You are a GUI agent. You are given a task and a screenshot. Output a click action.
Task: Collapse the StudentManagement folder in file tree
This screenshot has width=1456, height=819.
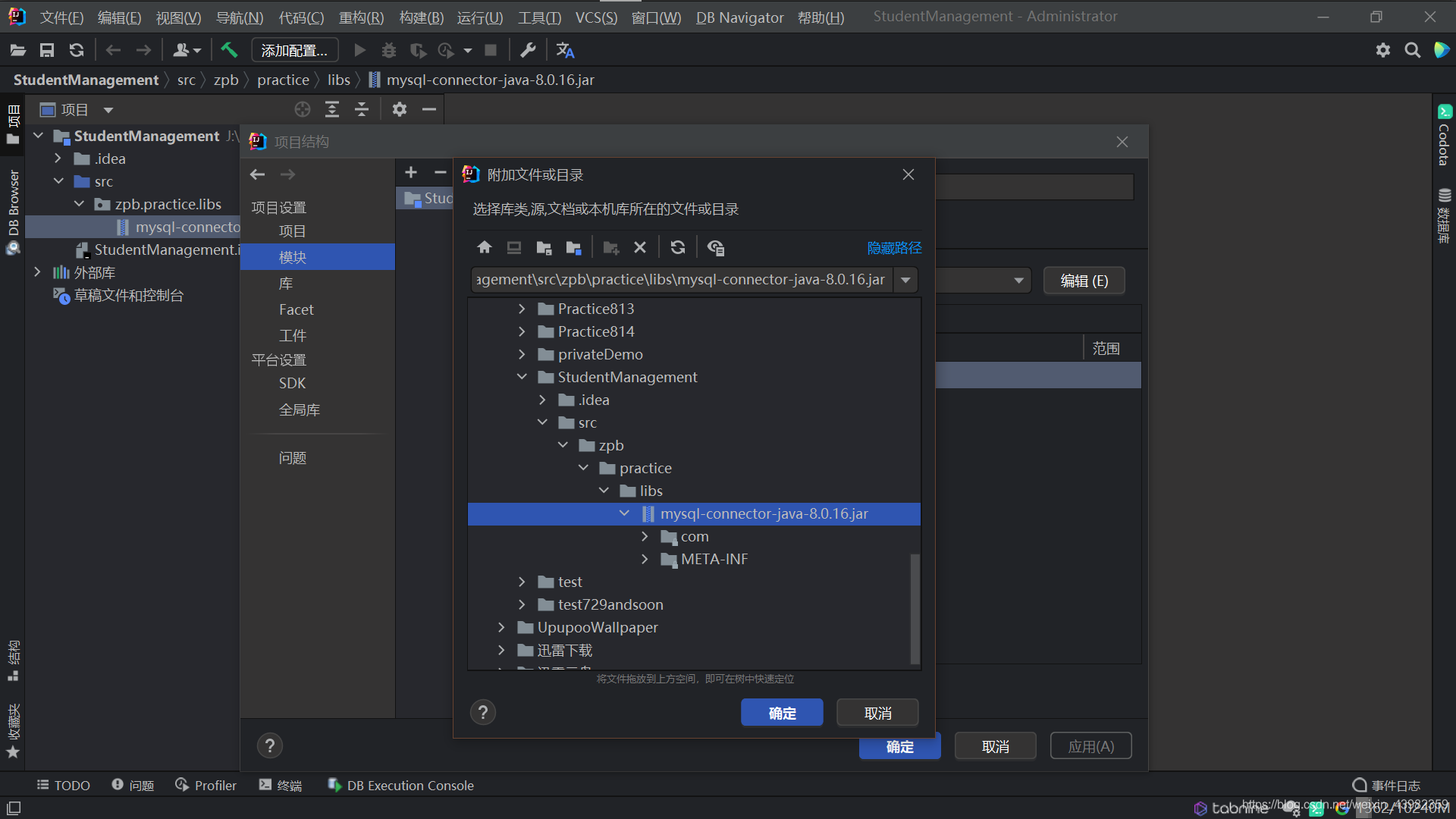point(522,377)
